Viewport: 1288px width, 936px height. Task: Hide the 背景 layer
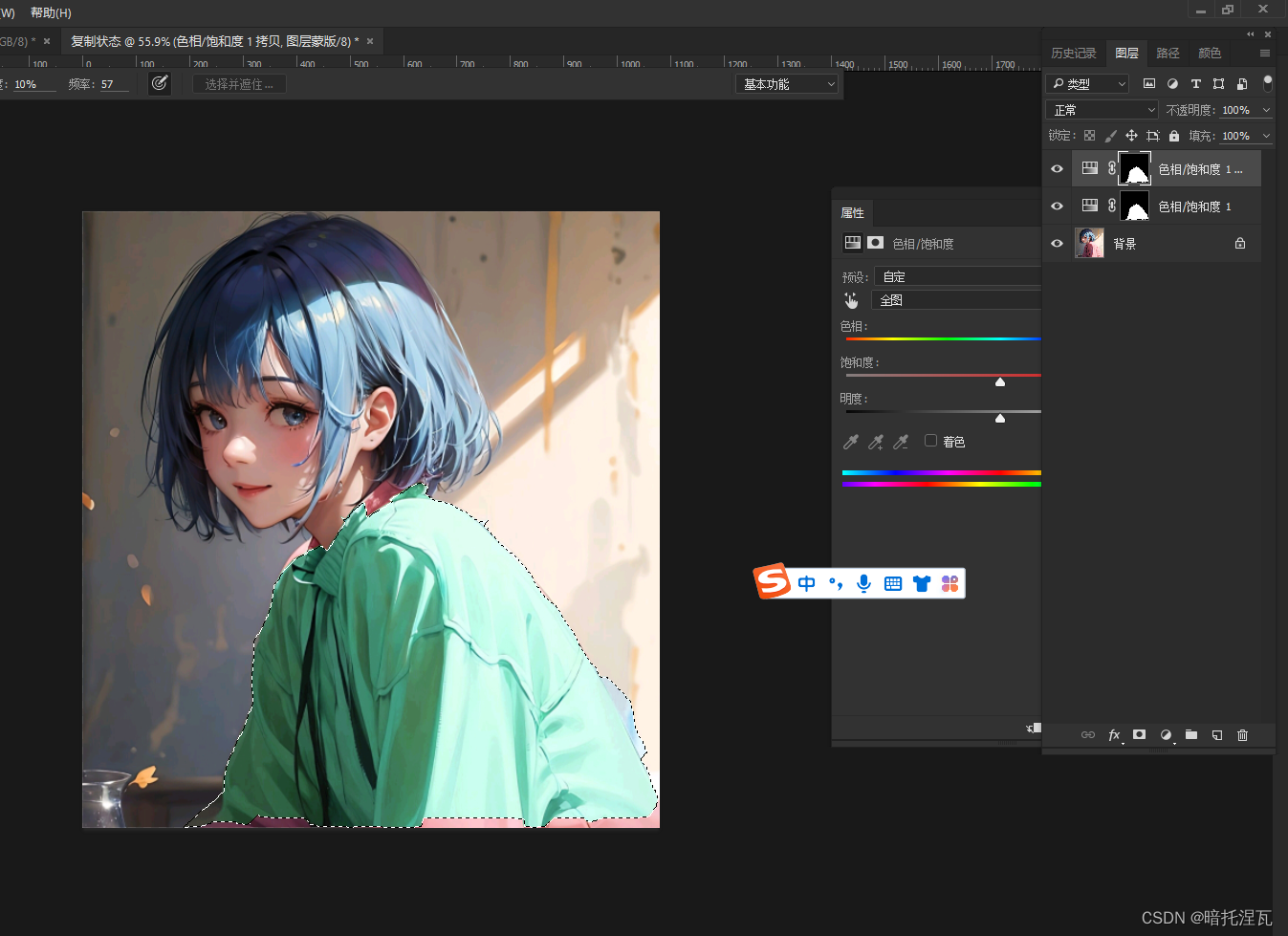click(x=1057, y=244)
